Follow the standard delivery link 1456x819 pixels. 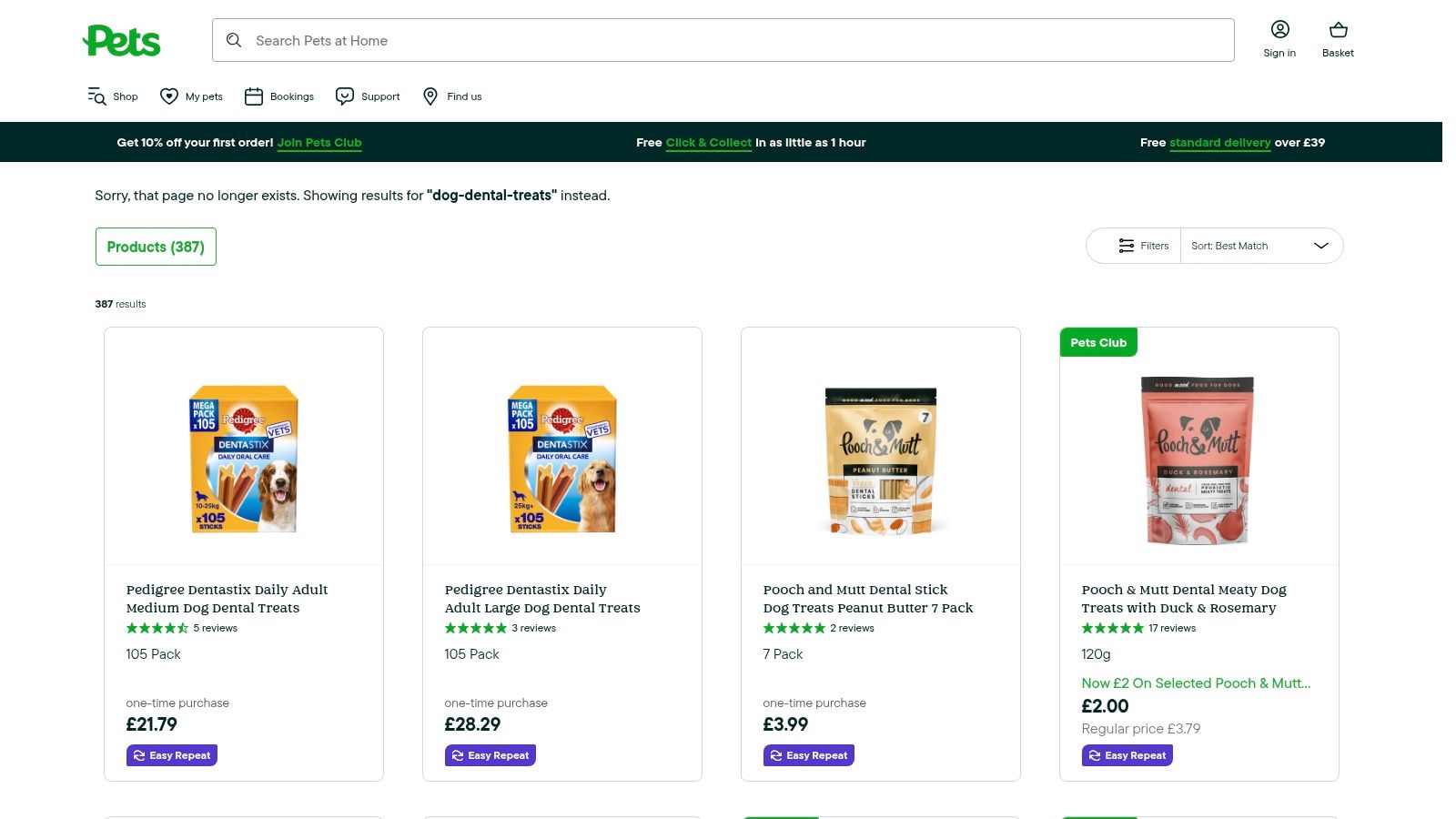(x=1220, y=143)
